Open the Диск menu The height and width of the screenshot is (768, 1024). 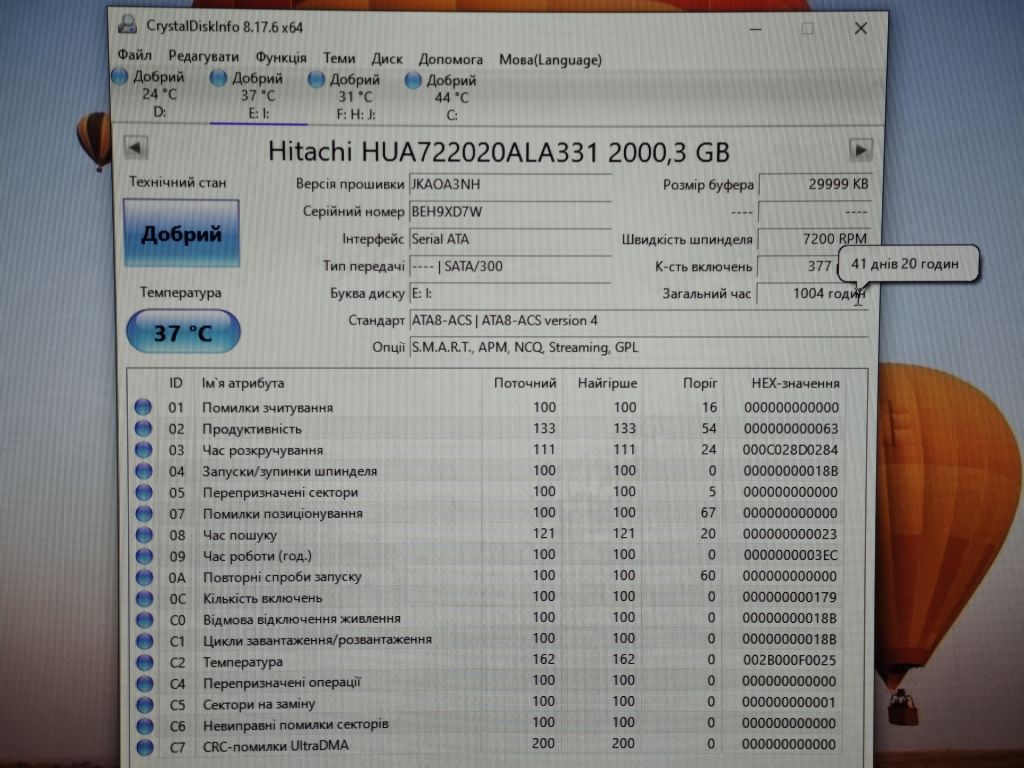[387, 58]
